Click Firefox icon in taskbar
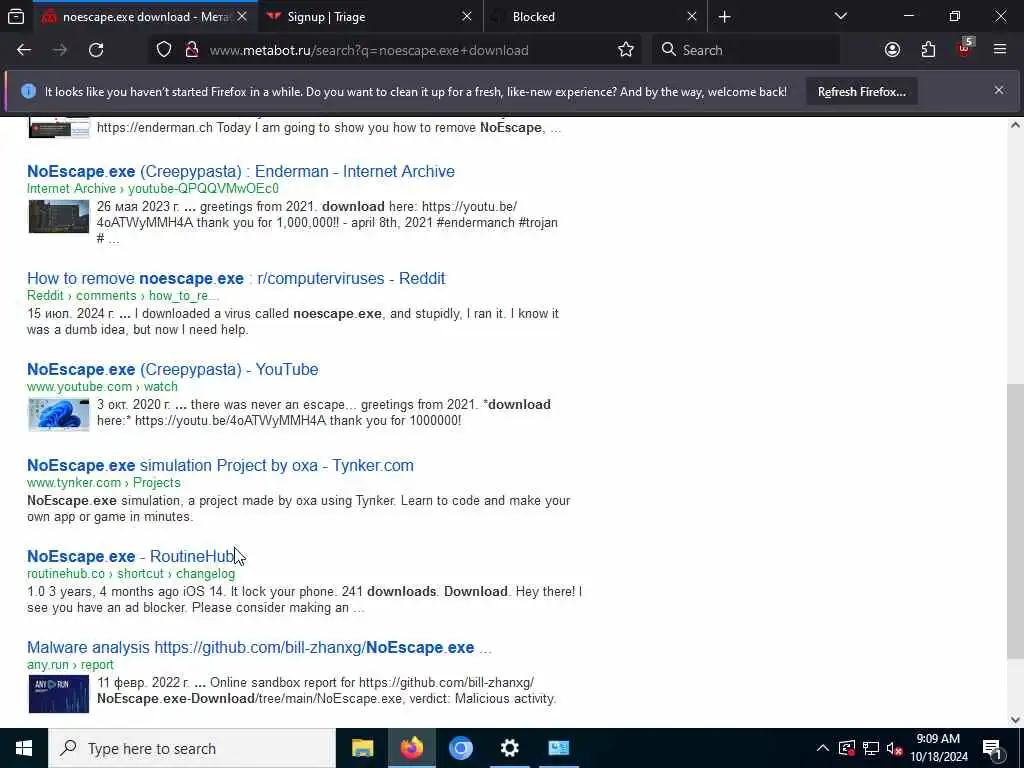The width and height of the screenshot is (1024, 768). point(411,748)
